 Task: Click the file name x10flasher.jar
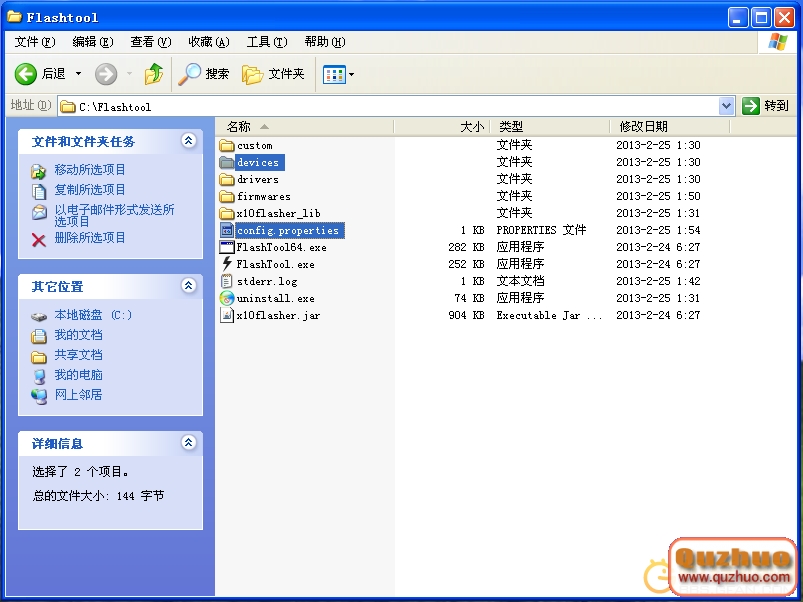[x=279, y=315]
